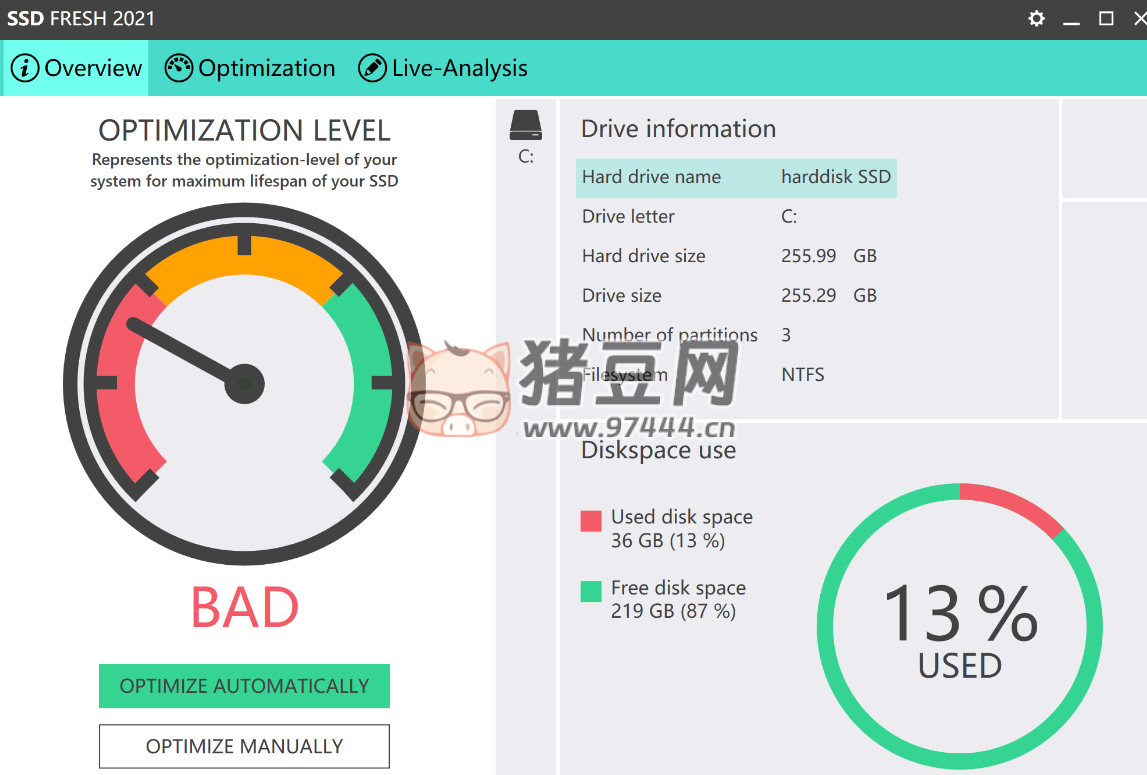
Task: Click the Overview info icon
Action: 25,68
